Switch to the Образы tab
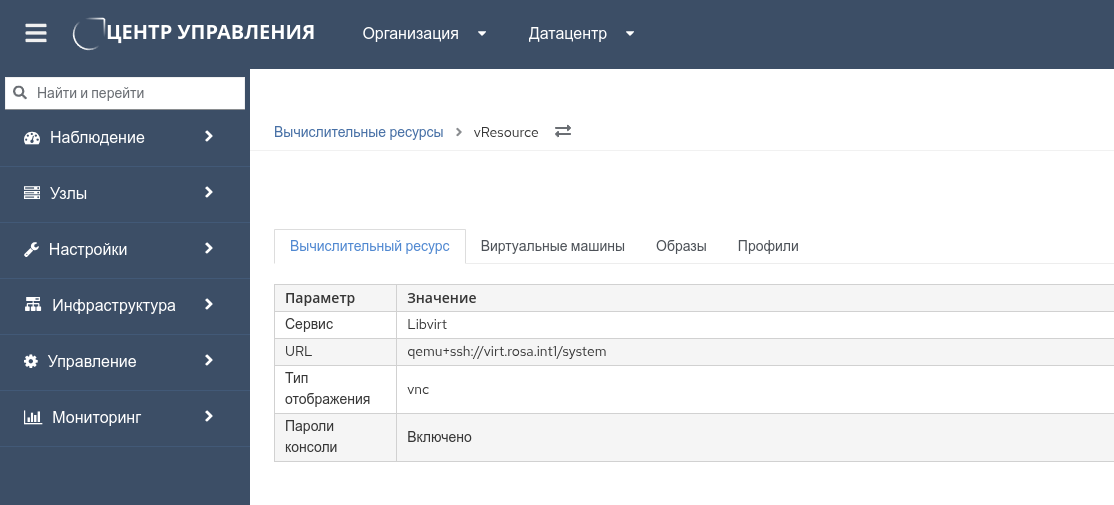 681,246
